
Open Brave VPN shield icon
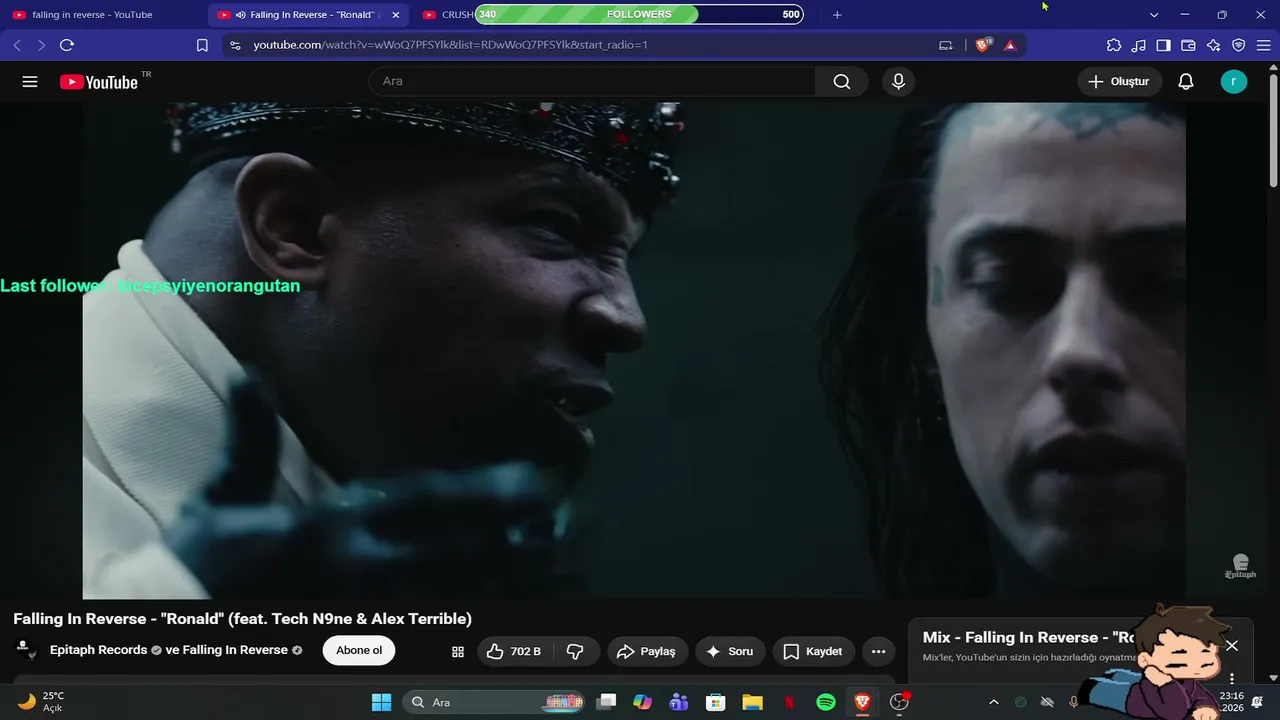tap(1239, 45)
